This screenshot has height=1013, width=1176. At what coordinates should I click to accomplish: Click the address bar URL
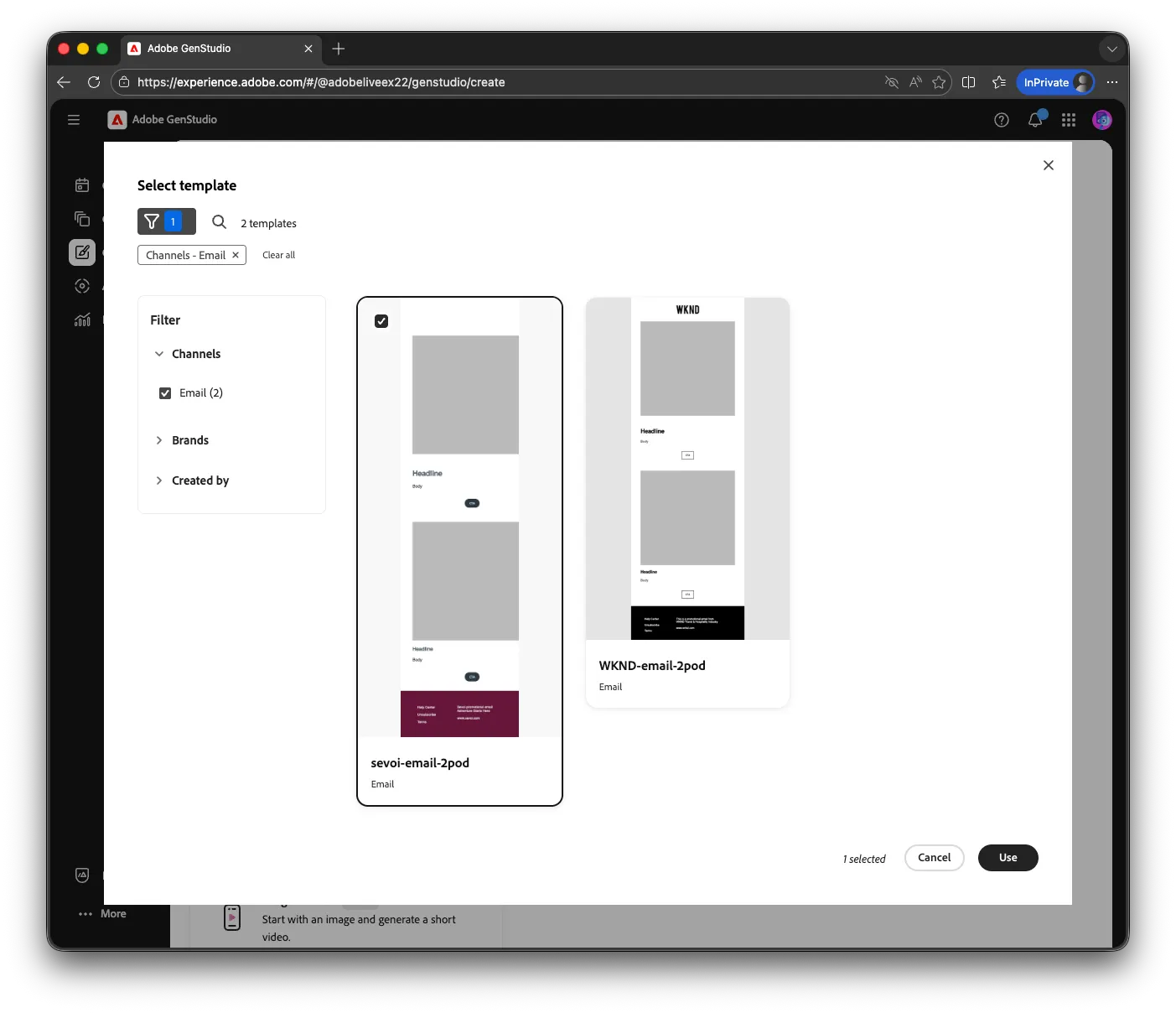click(x=321, y=82)
